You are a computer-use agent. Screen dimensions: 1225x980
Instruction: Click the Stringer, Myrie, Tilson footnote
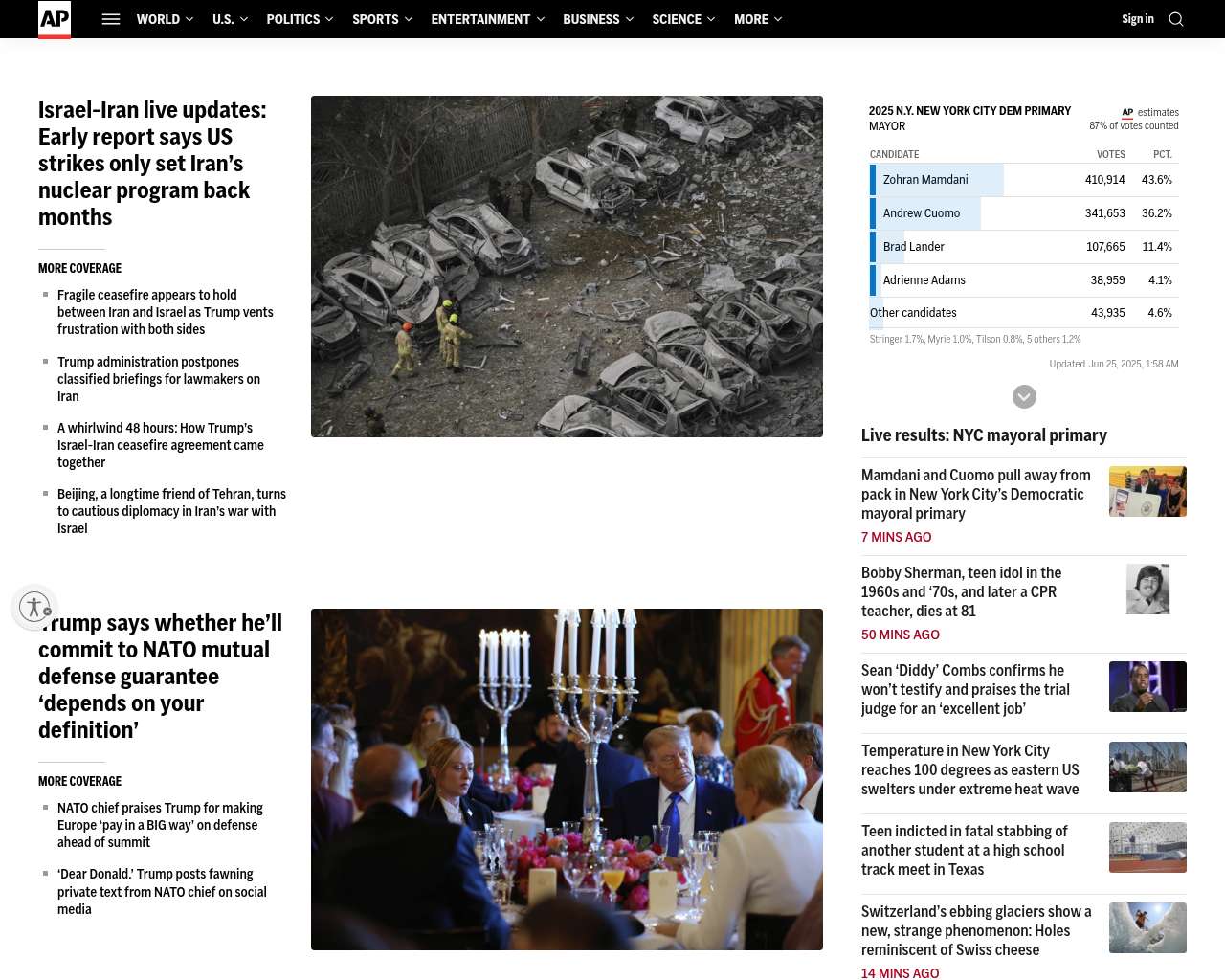(x=975, y=339)
